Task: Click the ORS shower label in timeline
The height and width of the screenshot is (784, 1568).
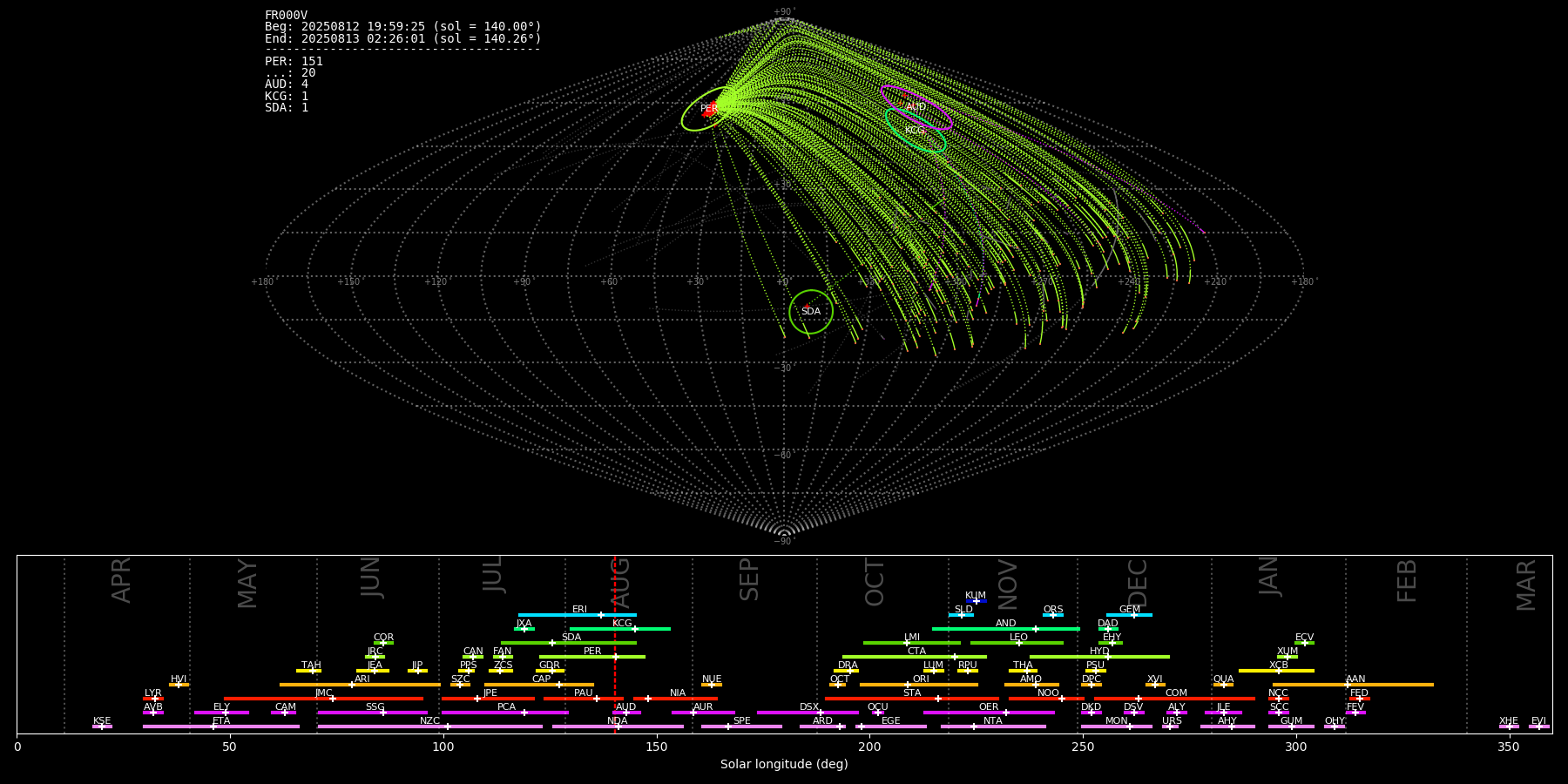Action: pos(1053,610)
